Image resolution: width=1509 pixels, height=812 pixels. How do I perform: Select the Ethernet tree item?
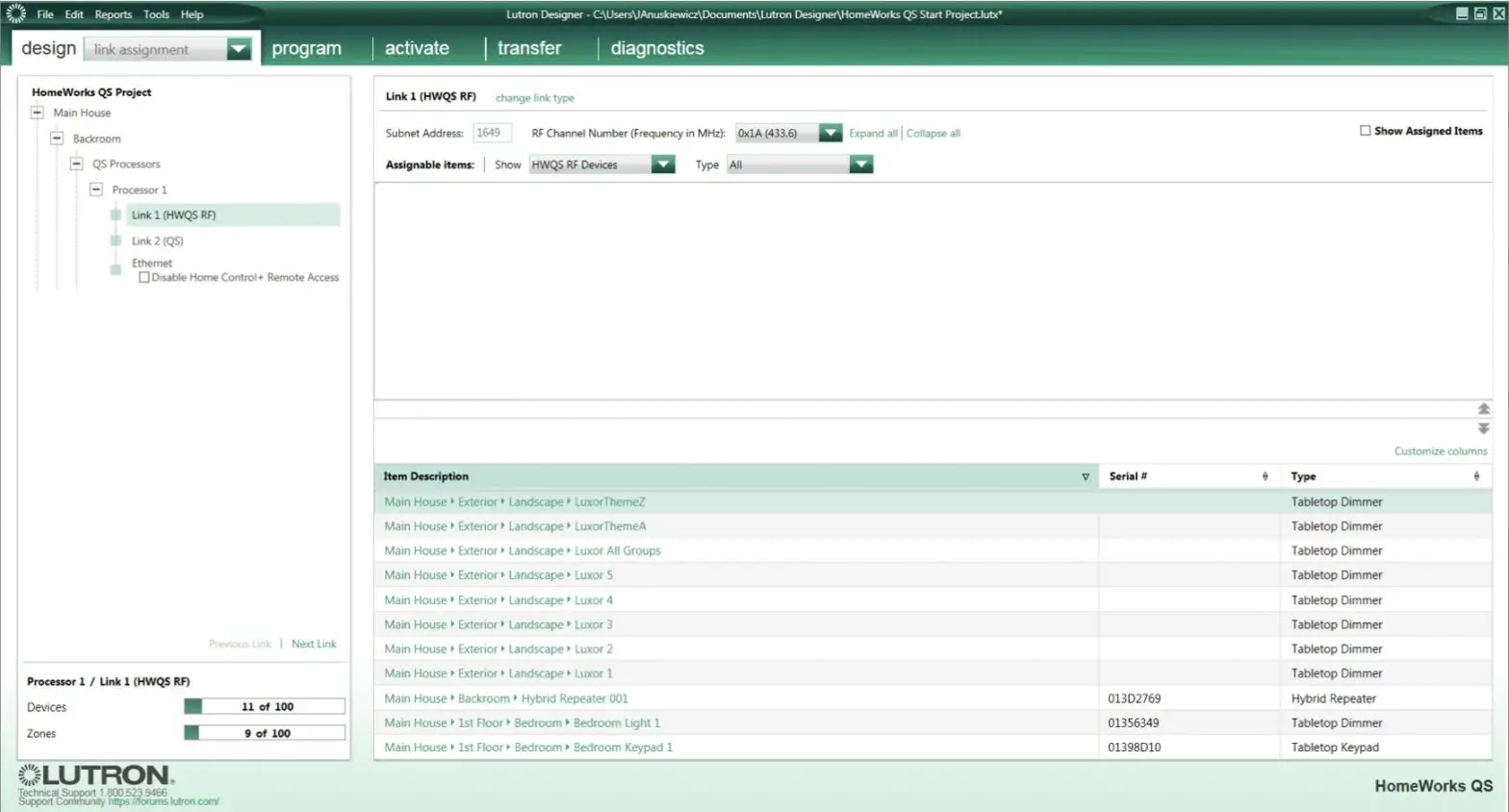coord(152,263)
